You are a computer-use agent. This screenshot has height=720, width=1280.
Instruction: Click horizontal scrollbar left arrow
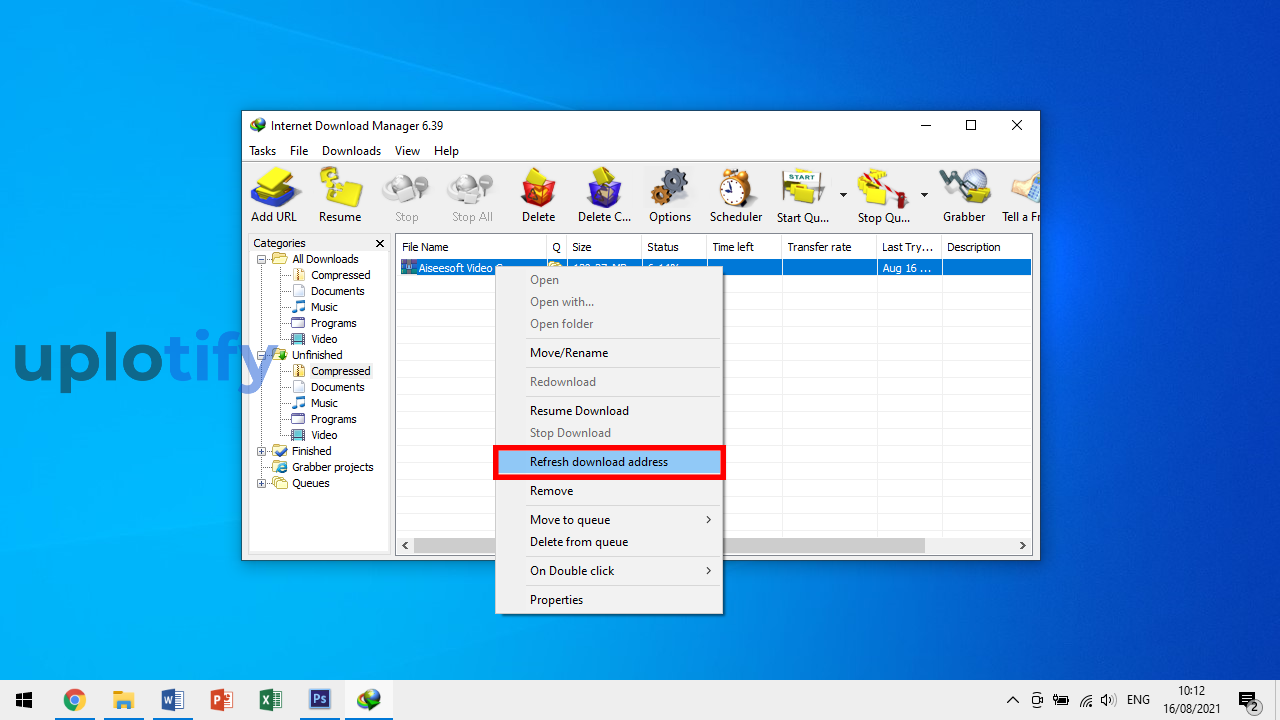click(x=405, y=546)
